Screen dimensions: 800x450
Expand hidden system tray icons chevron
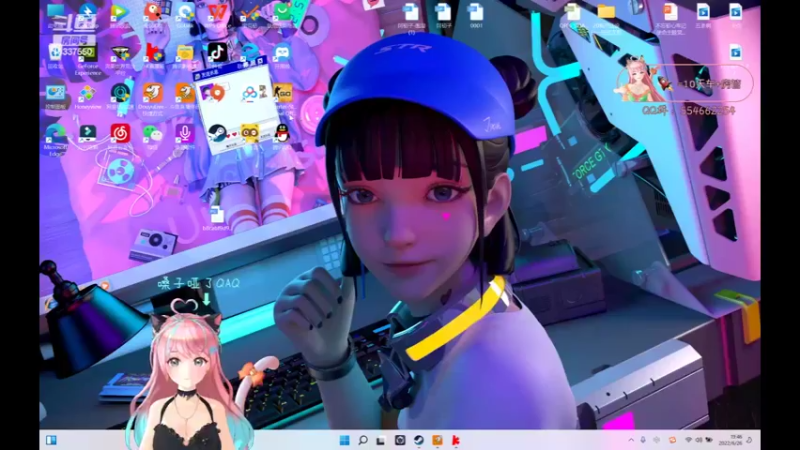[x=631, y=440]
